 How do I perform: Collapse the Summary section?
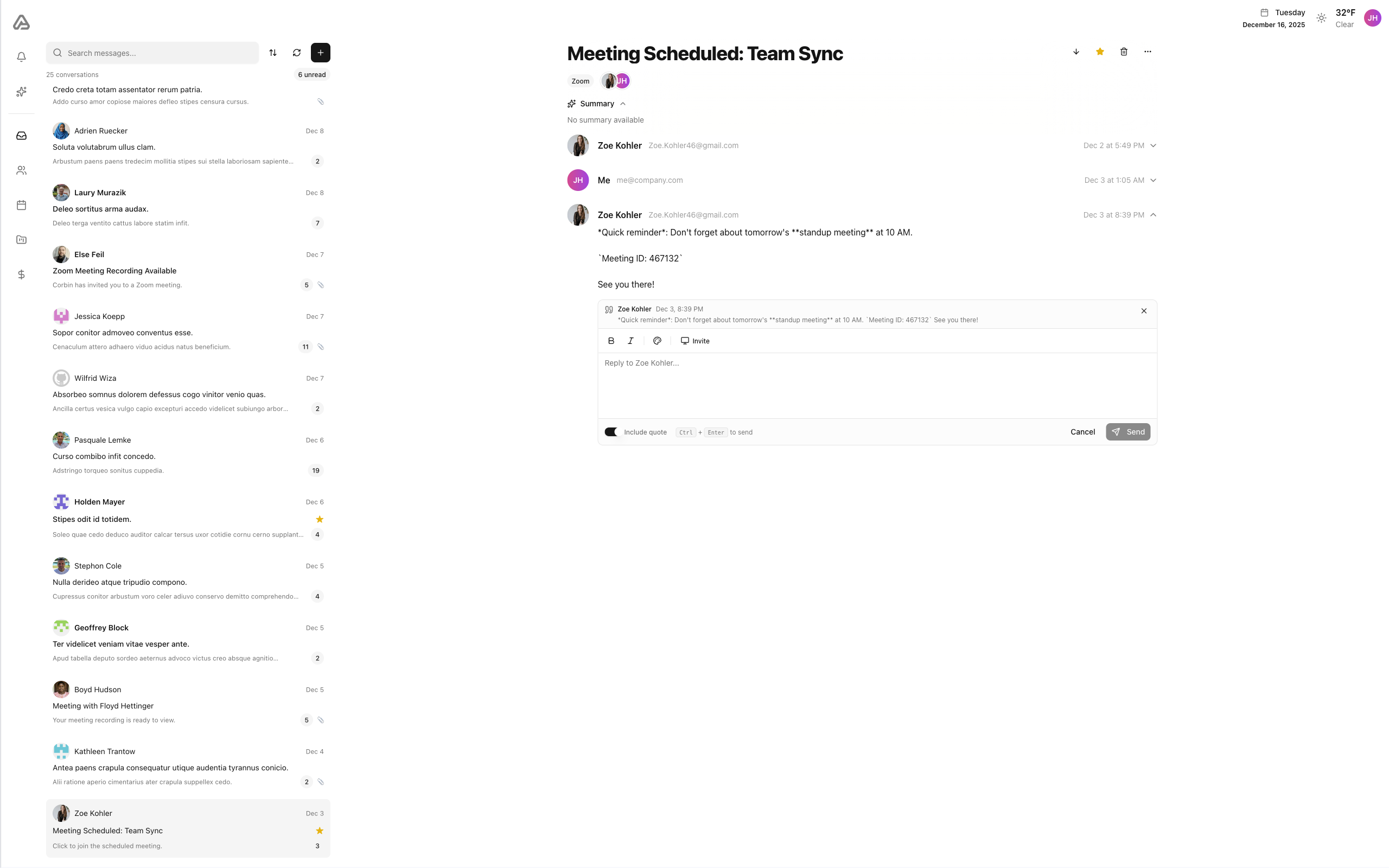pos(623,104)
